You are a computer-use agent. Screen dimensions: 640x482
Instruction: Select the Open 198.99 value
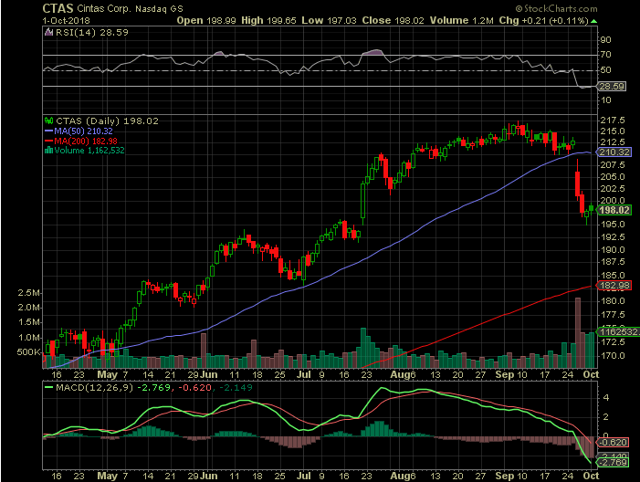pyautogui.click(x=206, y=20)
